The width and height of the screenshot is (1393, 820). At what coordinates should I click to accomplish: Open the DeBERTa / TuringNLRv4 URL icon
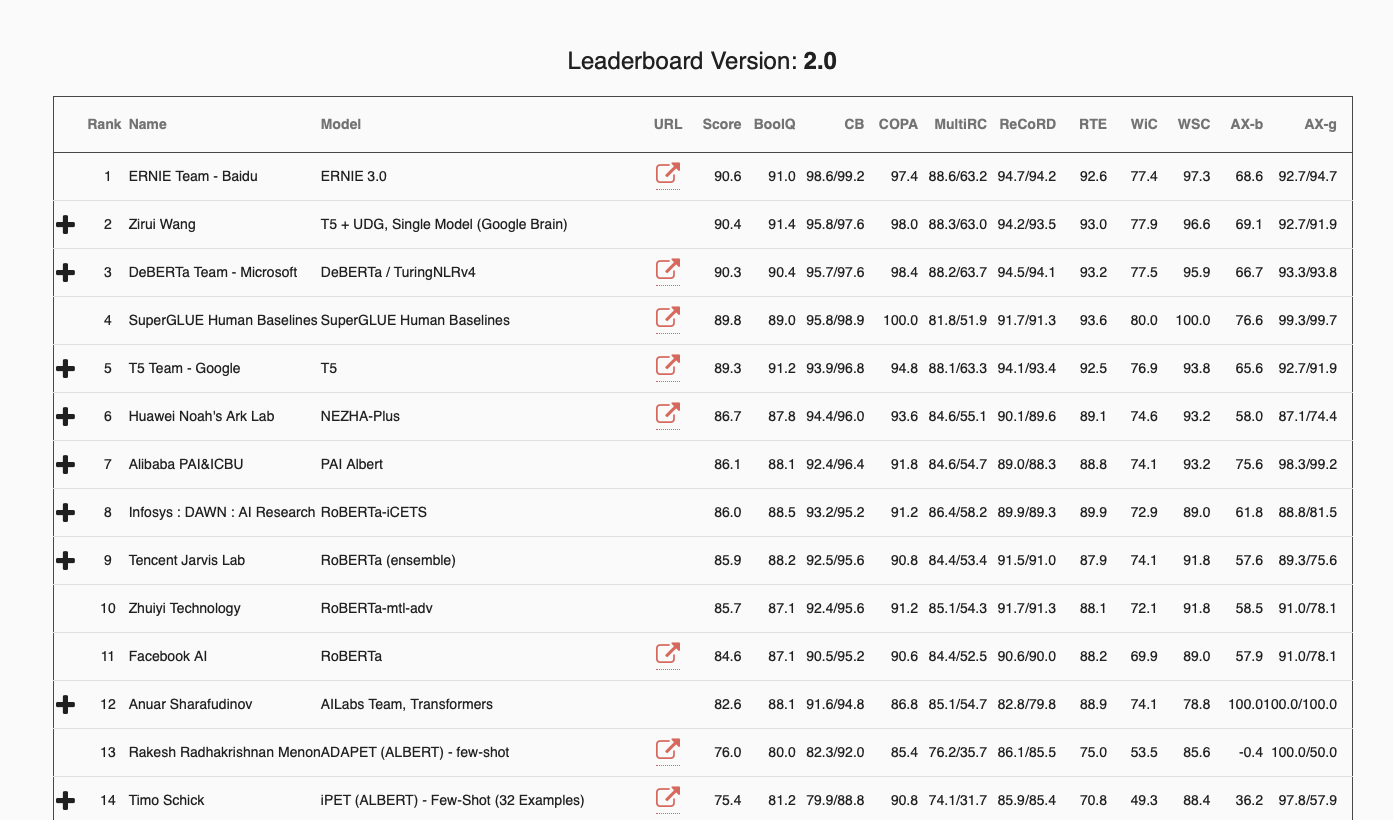tap(668, 270)
